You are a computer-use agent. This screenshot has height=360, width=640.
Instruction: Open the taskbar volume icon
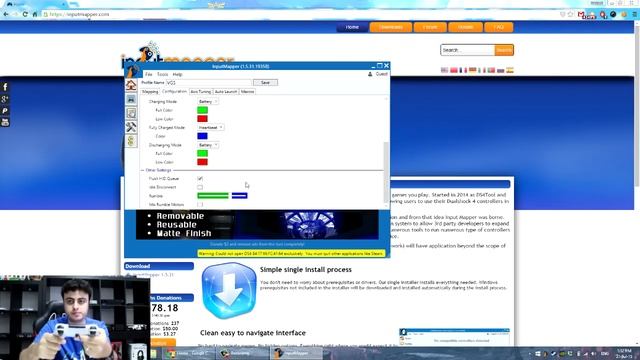click(594, 353)
